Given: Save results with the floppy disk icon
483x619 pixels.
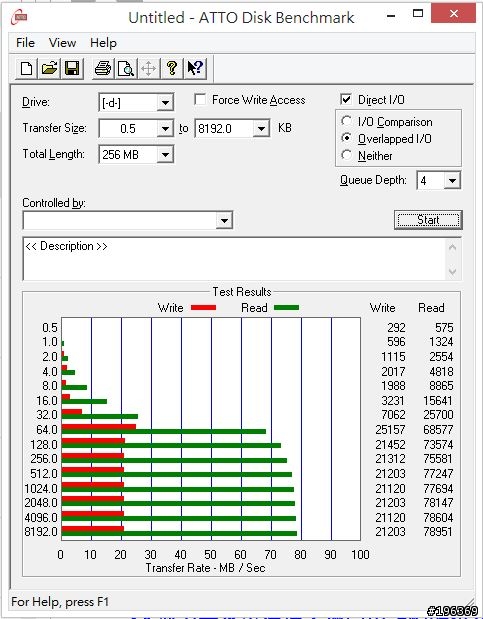Looking at the screenshot, I should pos(72,69).
